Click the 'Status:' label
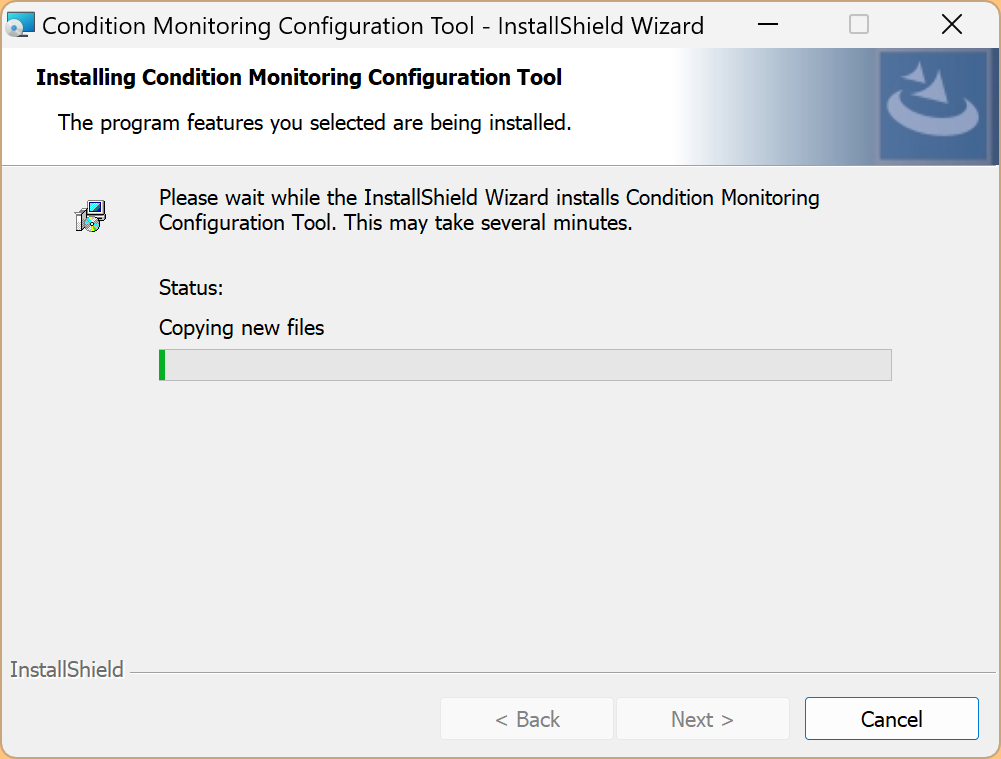The image size is (1001, 759). pos(191,288)
